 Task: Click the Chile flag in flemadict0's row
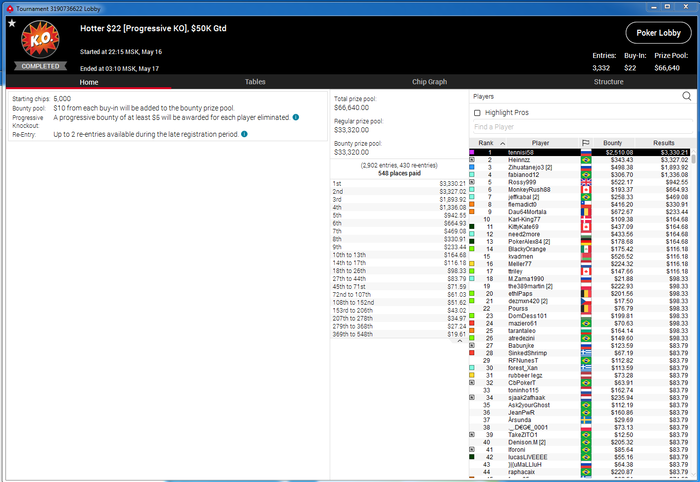(586, 204)
